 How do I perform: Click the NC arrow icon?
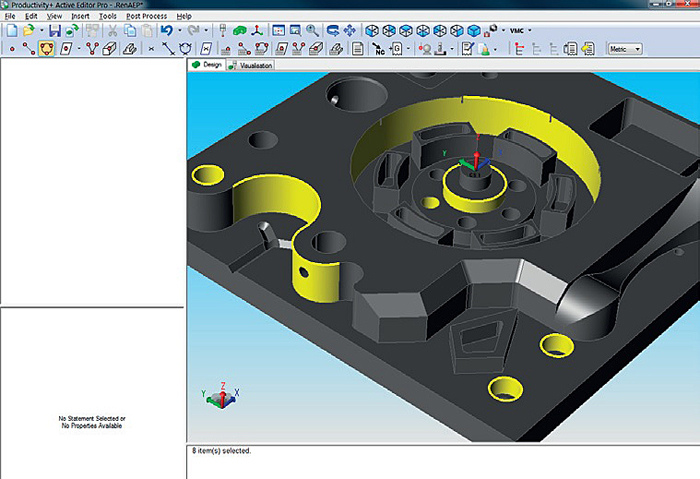(379, 49)
